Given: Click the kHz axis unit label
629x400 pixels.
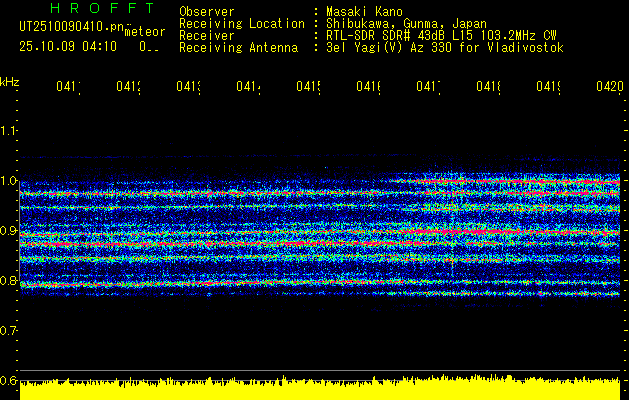Looking at the screenshot, I should pos(10,80).
